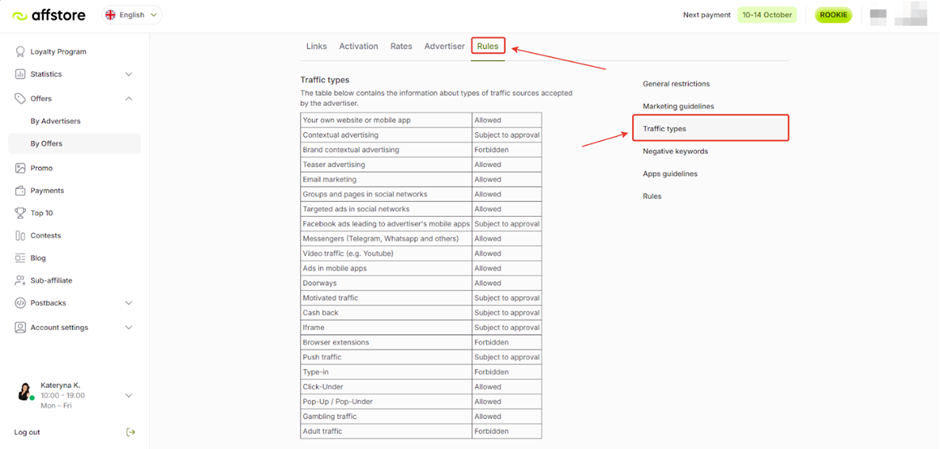The width and height of the screenshot is (940, 449).
Task: Switch to the Links tab
Action: point(316,46)
